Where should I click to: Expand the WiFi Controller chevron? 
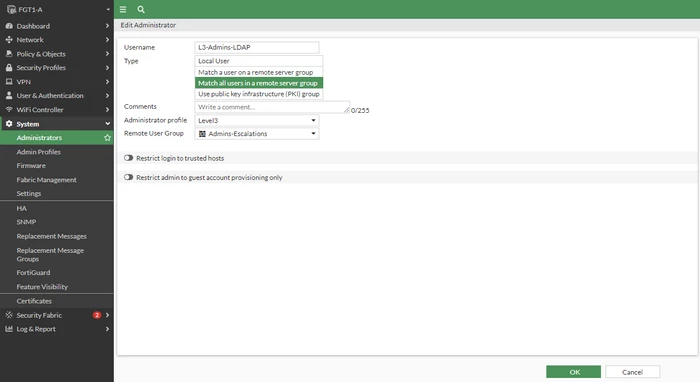[x=107, y=109]
